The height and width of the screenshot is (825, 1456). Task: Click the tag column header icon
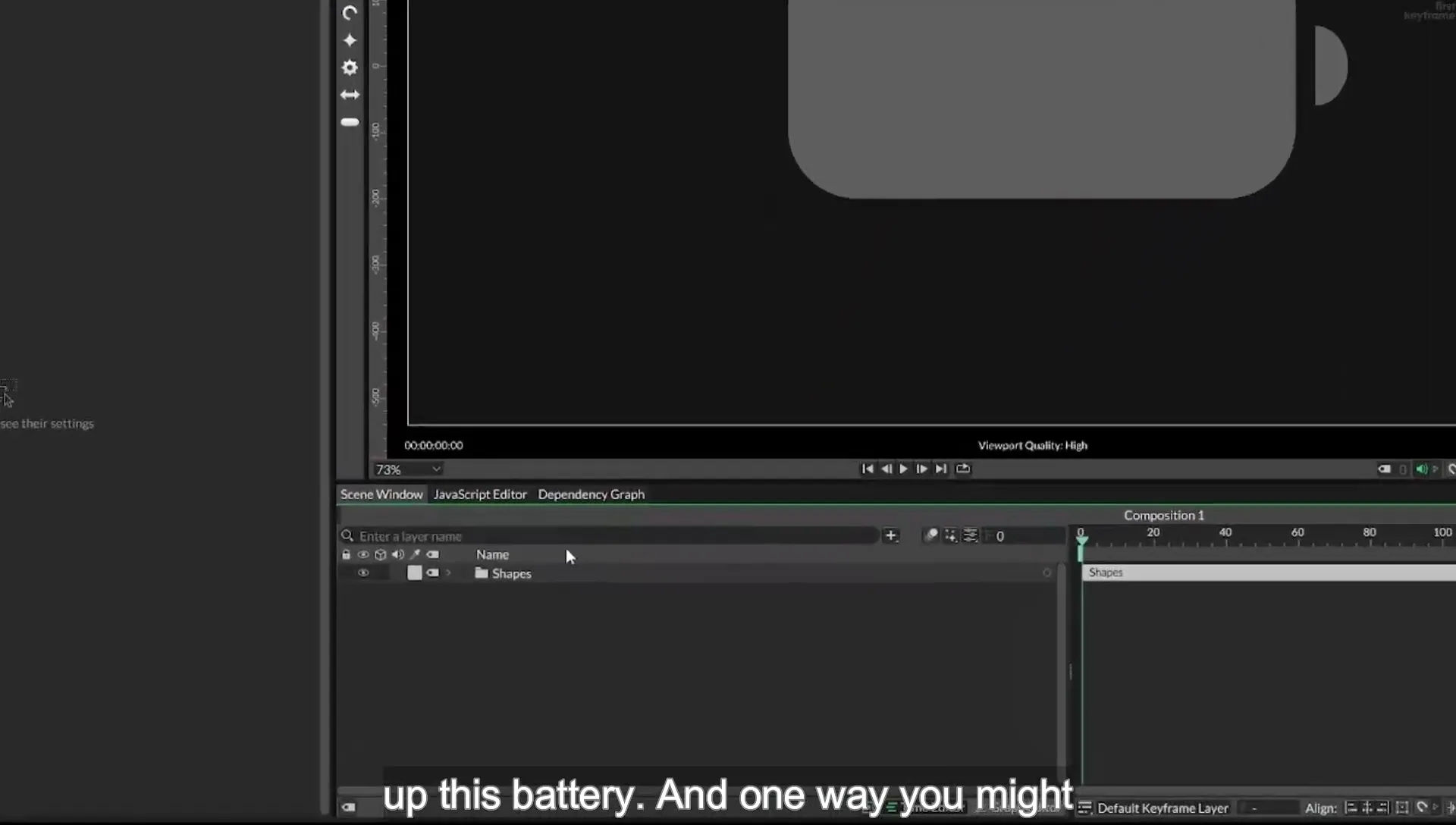(433, 555)
